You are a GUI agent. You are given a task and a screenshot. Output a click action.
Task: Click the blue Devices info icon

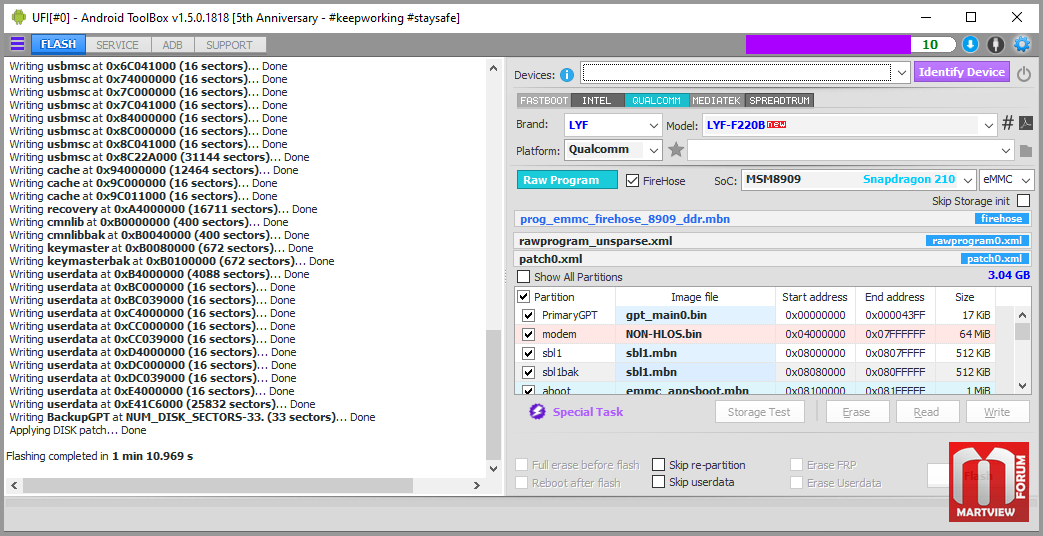[x=567, y=74]
